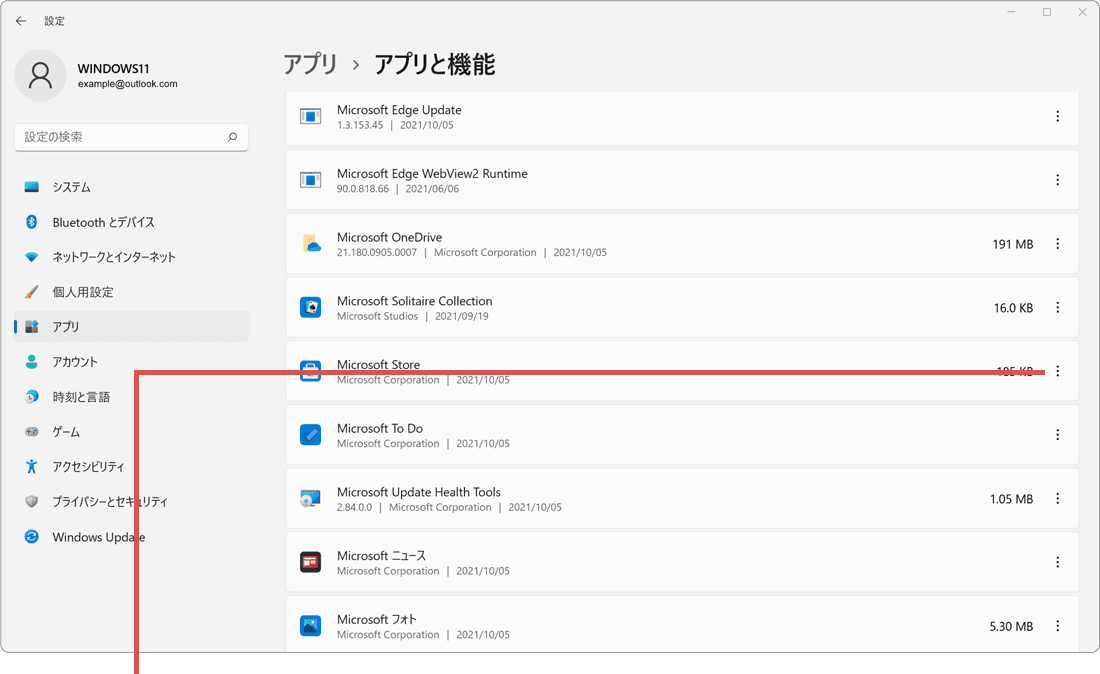
Task: Open システム settings in sidebar
Action: coord(72,187)
